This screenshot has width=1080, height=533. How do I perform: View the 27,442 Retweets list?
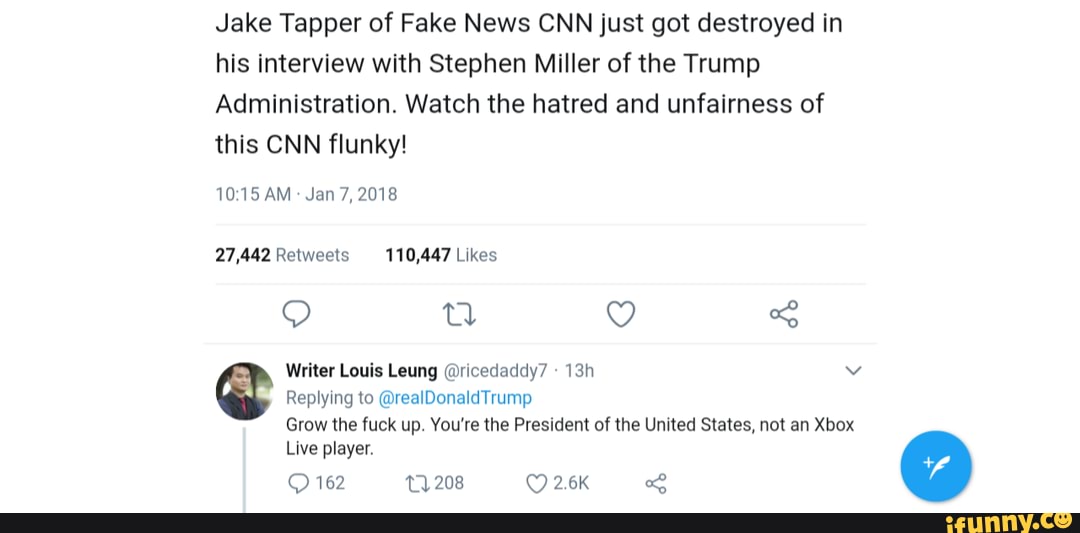click(x=282, y=255)
